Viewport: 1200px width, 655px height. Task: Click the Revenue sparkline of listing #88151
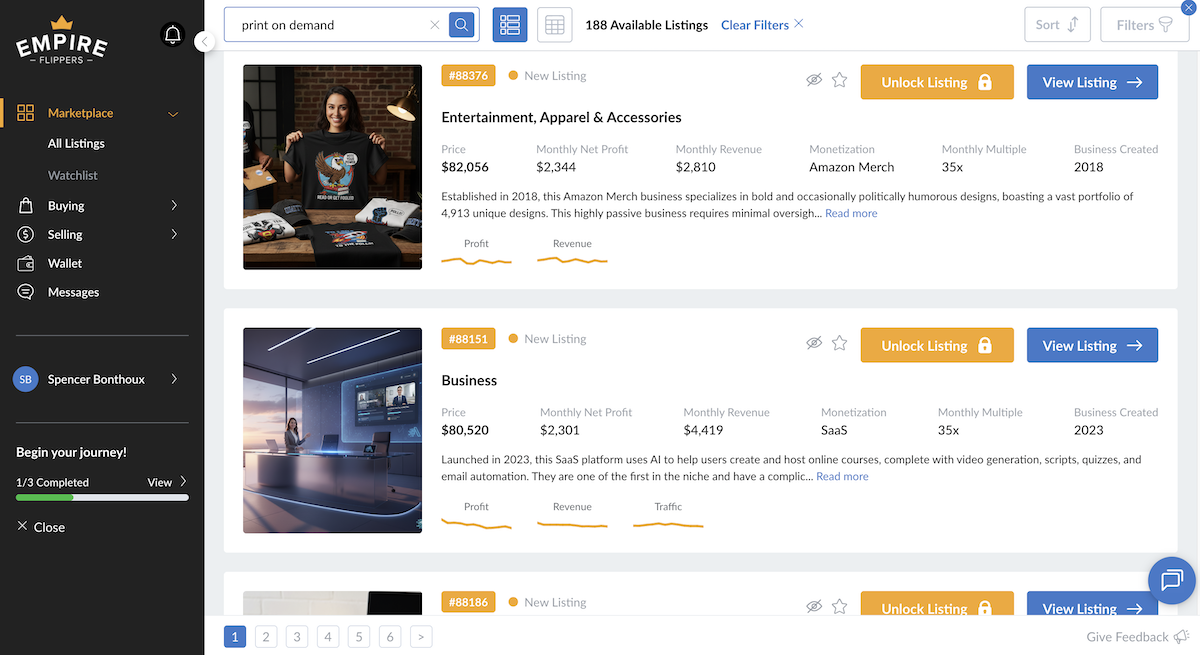coord(572,523)
